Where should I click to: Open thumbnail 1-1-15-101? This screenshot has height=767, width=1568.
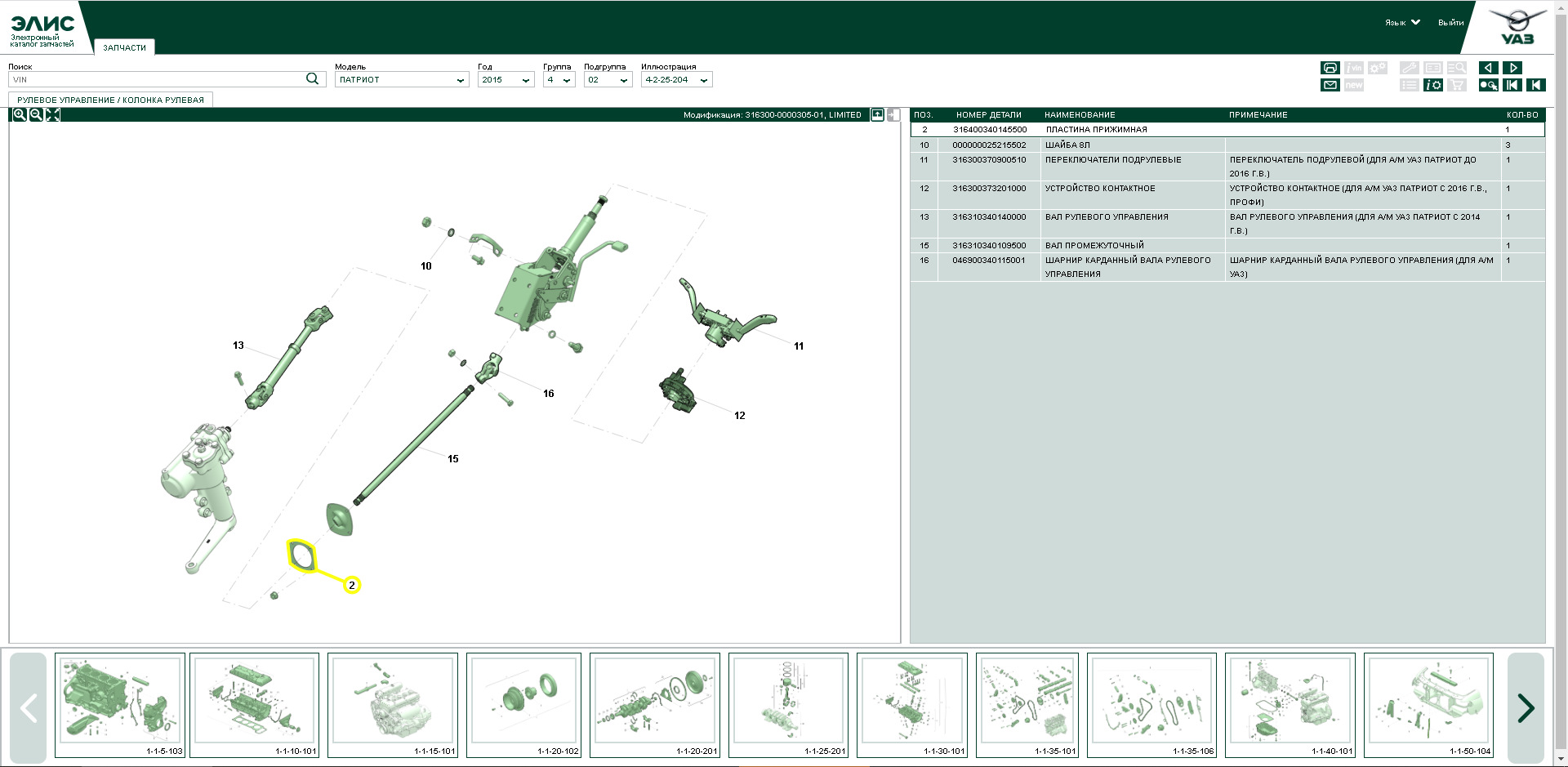pyautogui.click(x=393, y=706)
